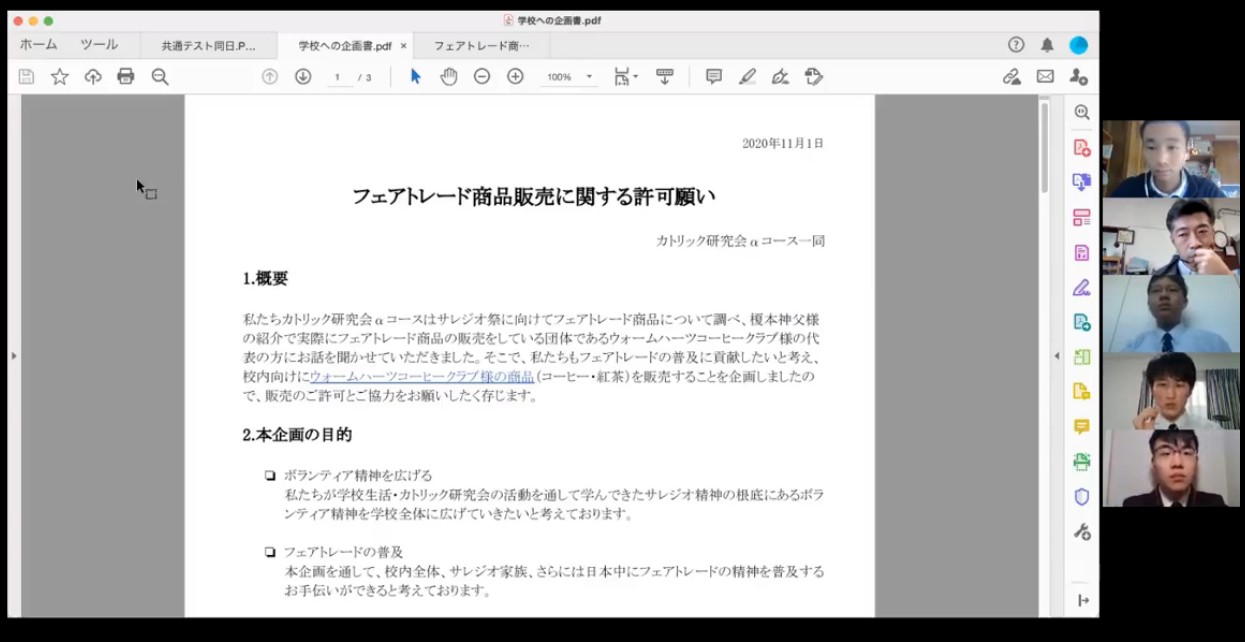Open green Scan & OCR printer icon
1245x642 pixels.
pyautogui.click(x=1081, y=462)
